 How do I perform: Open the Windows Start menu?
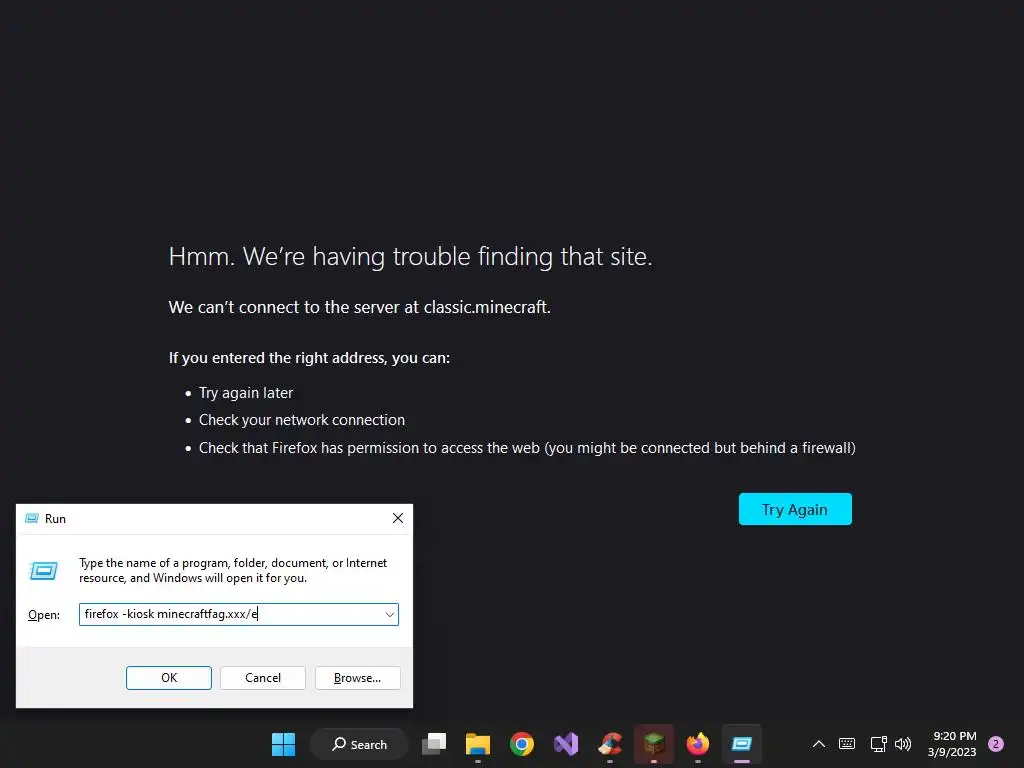click(x=283, y=744)
